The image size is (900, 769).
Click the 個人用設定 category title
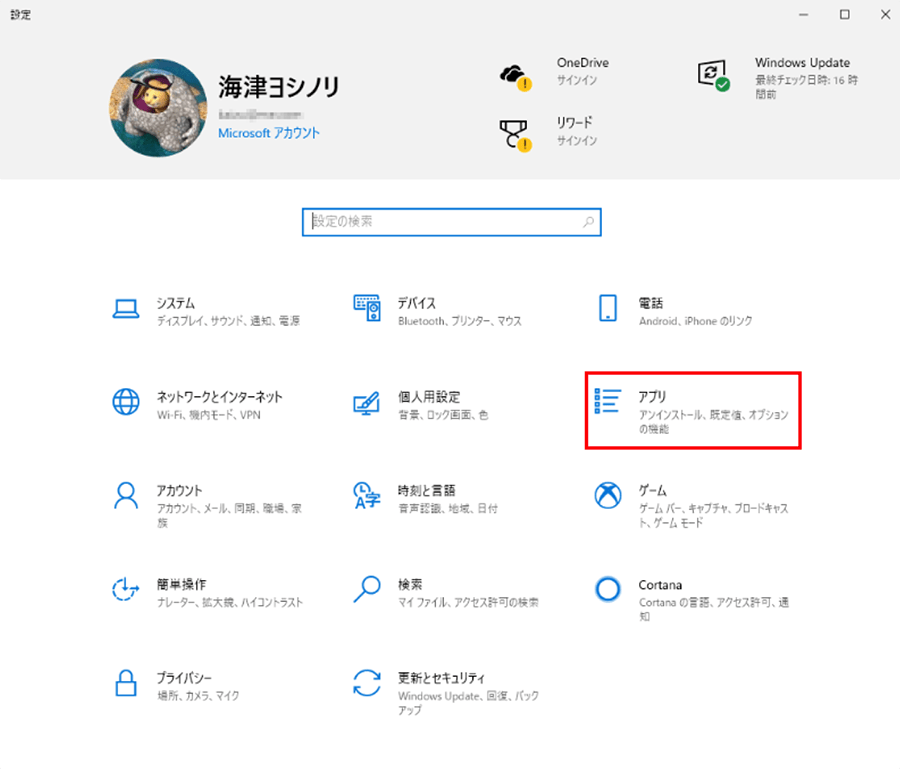[x=429, y=397]
